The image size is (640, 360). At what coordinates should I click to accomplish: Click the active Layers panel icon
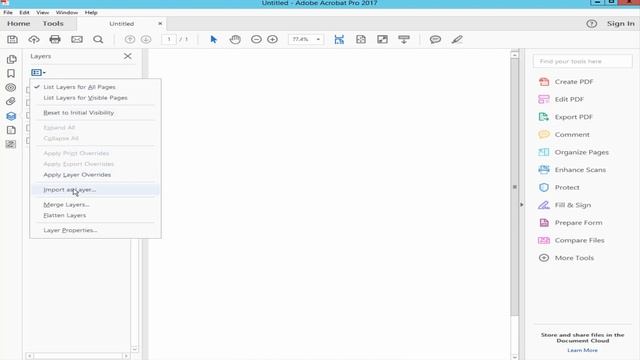pos(11,116)
